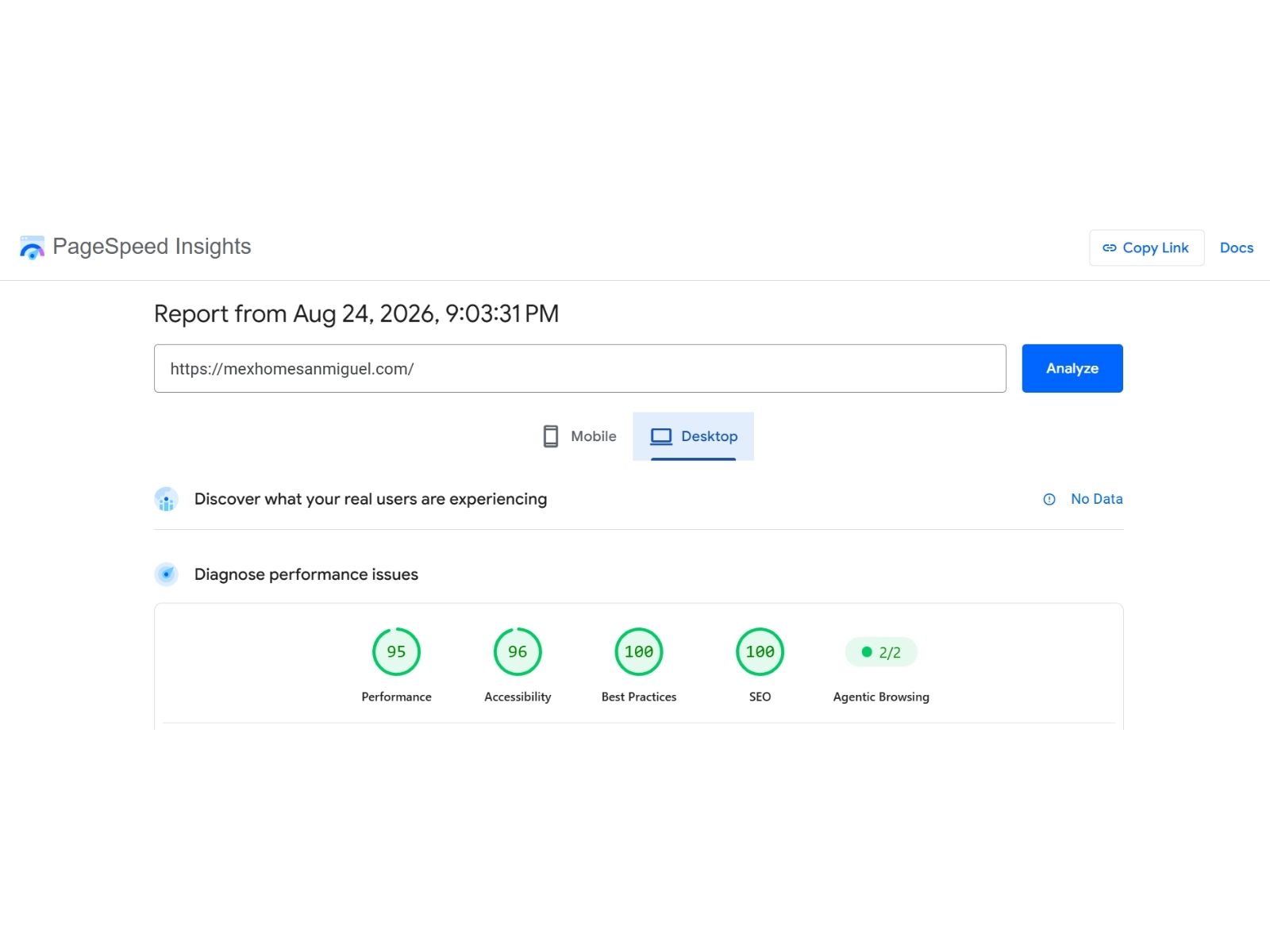Click the Performance label
1270x952 pixels.
point(396,697)
